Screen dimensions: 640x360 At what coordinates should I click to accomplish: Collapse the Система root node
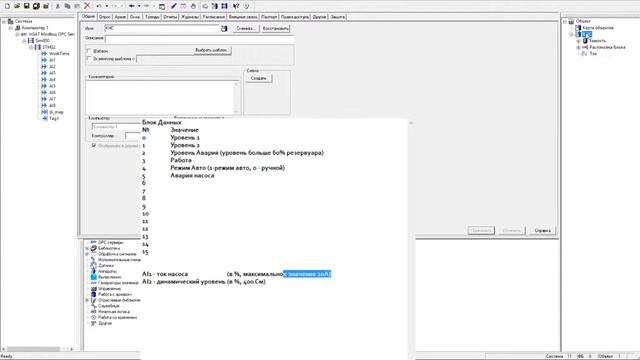(x=4, y=21)
